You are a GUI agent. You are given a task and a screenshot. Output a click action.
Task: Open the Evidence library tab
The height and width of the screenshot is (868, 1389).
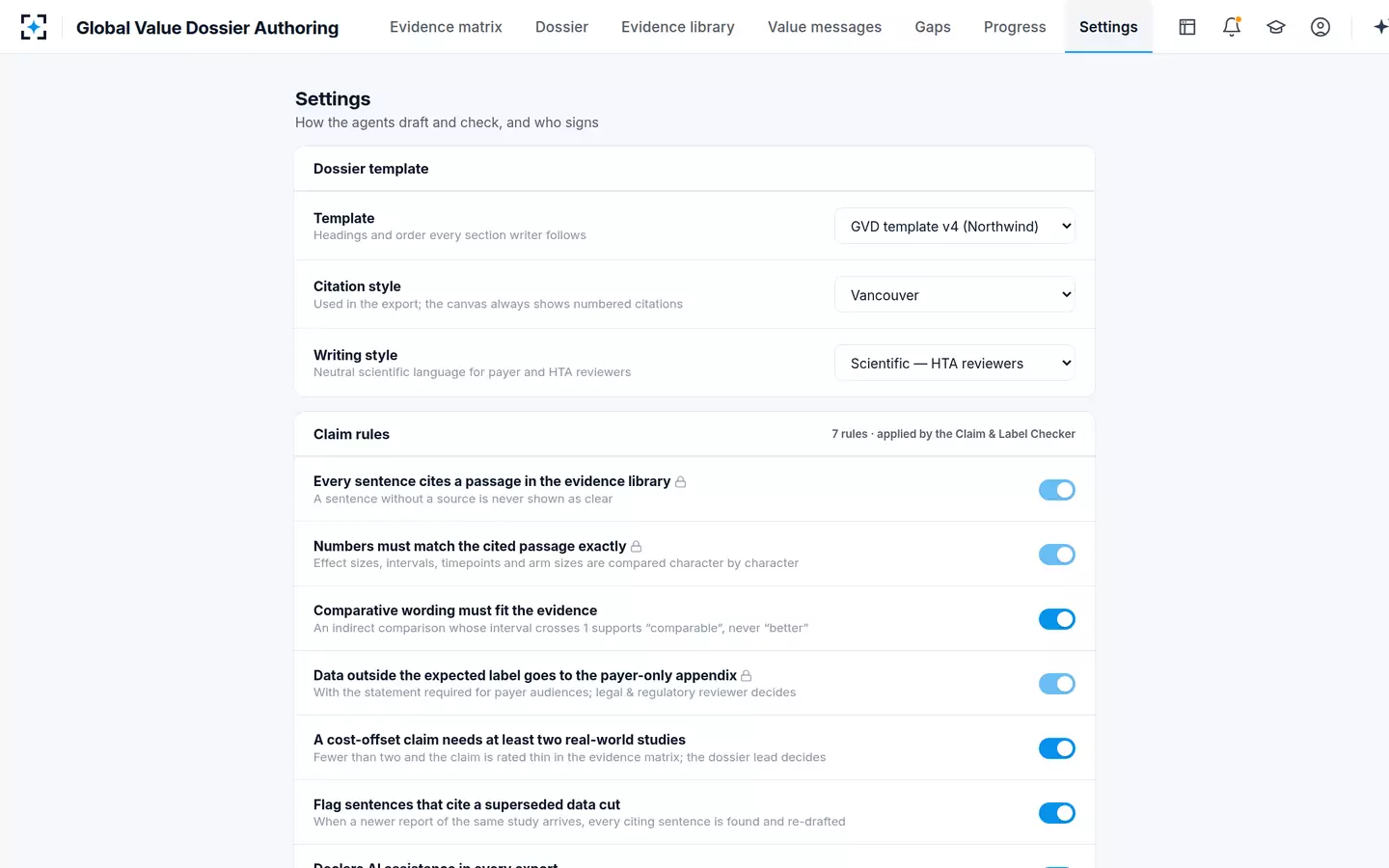(678, 27)
